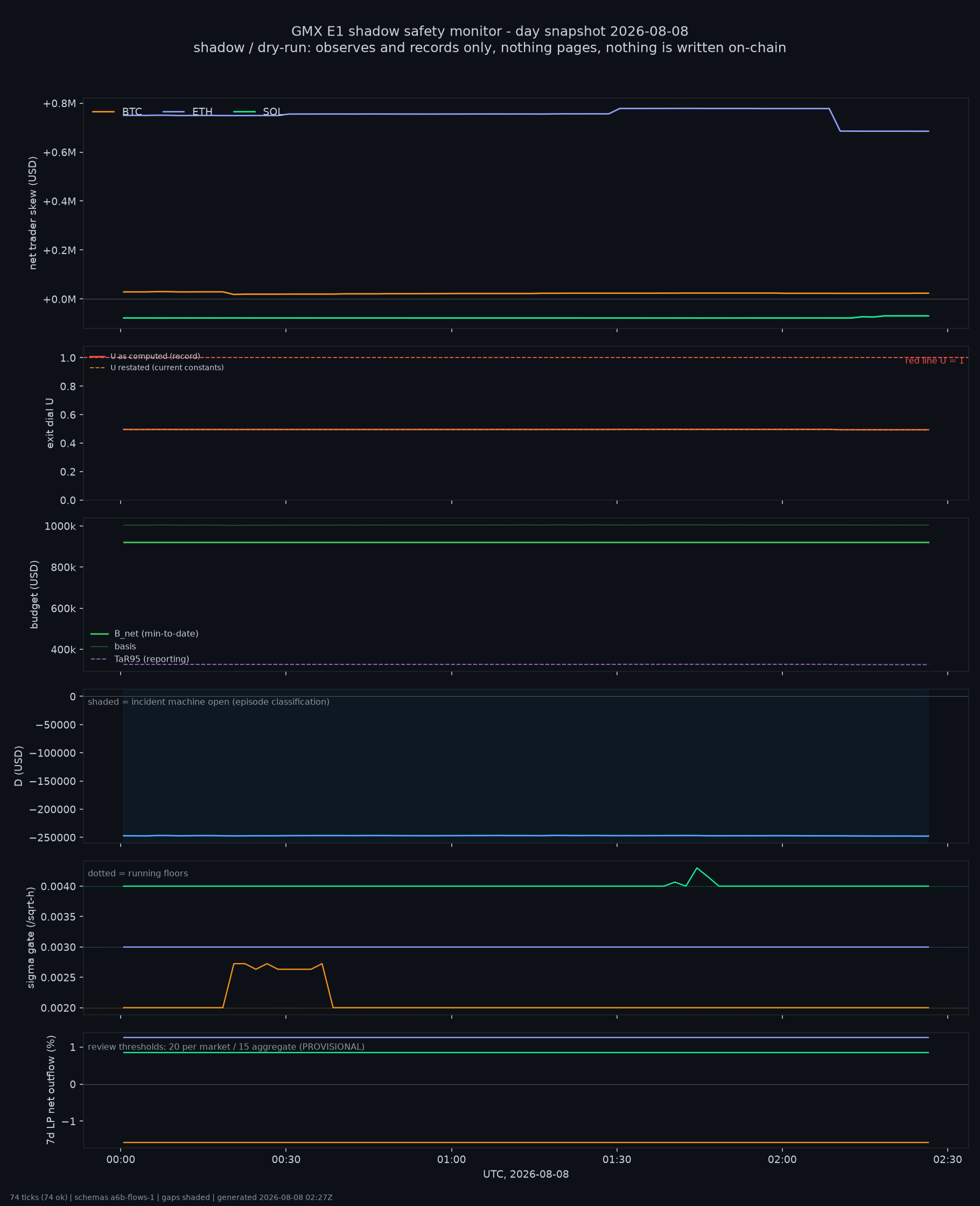Click the '+0.4M' skew axis tick
Viewport: 980px width, 1206px height.
(59, 201)
